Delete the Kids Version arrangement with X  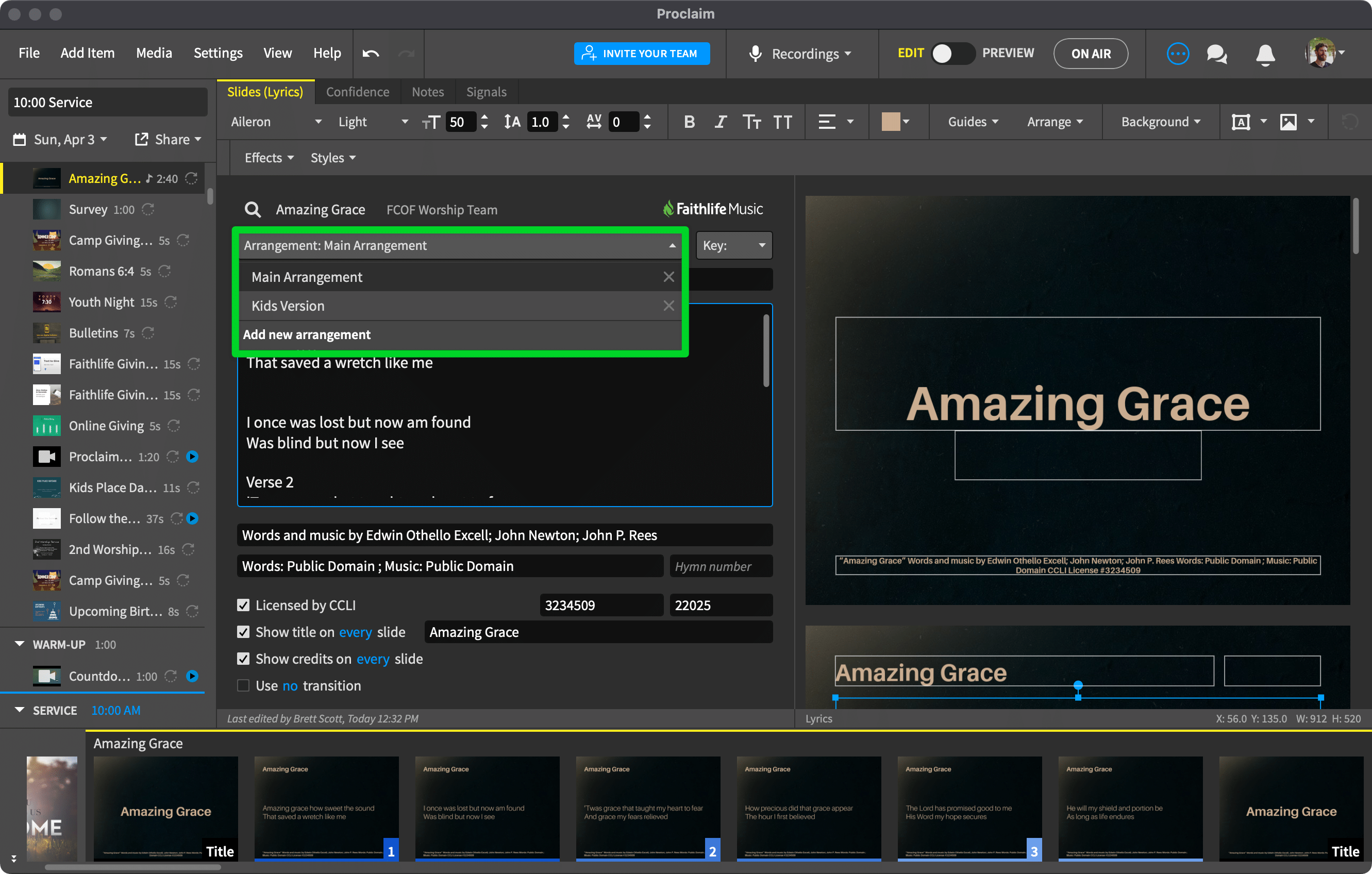coord(668,306)
